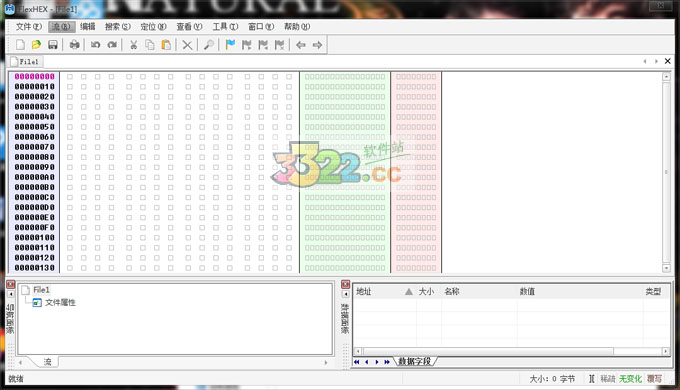Open Find with the magnifier icon
Image resolution: width=680 pixels, height=390 pixels.
[209, 45]
